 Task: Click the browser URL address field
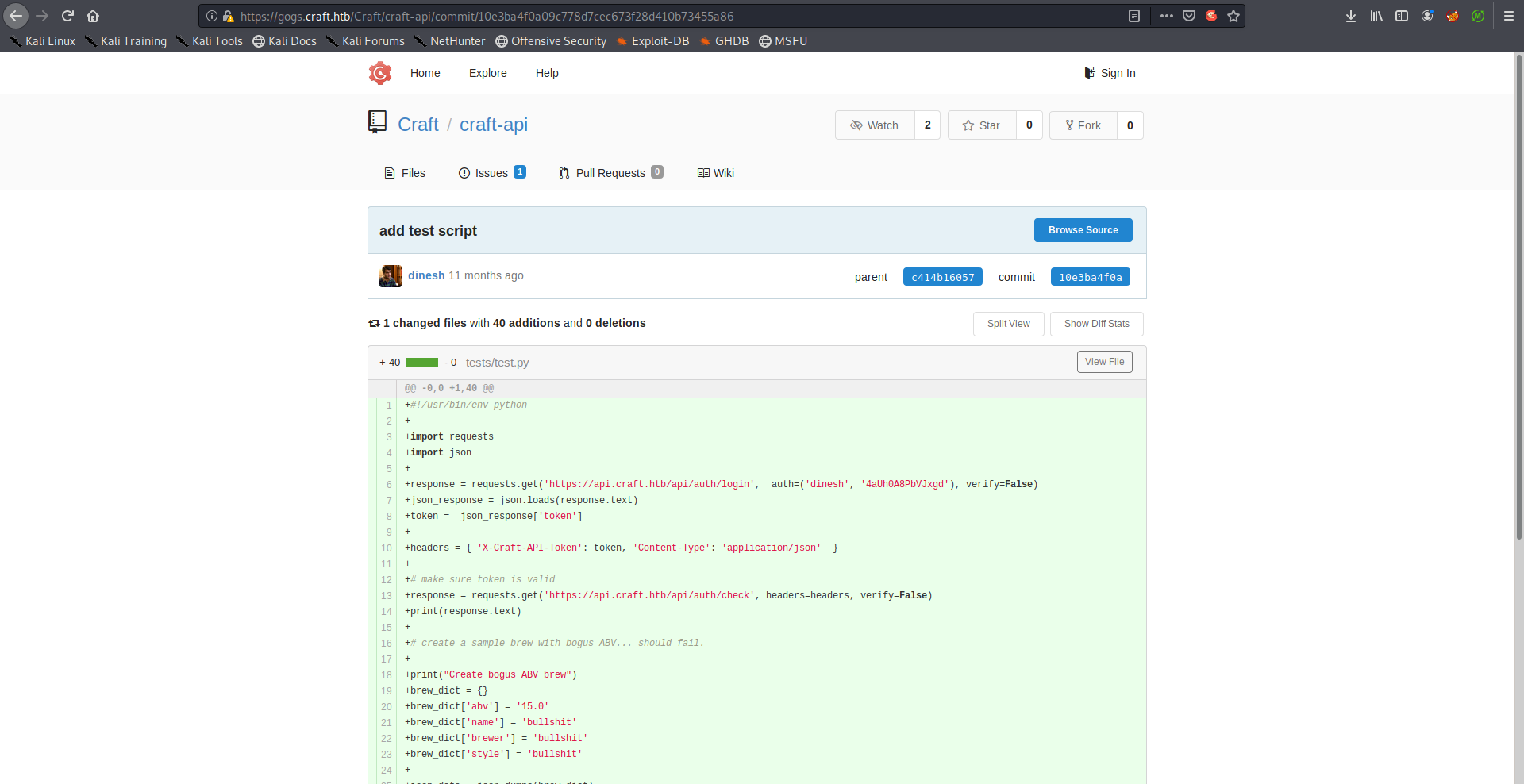[x=635, y=16]
